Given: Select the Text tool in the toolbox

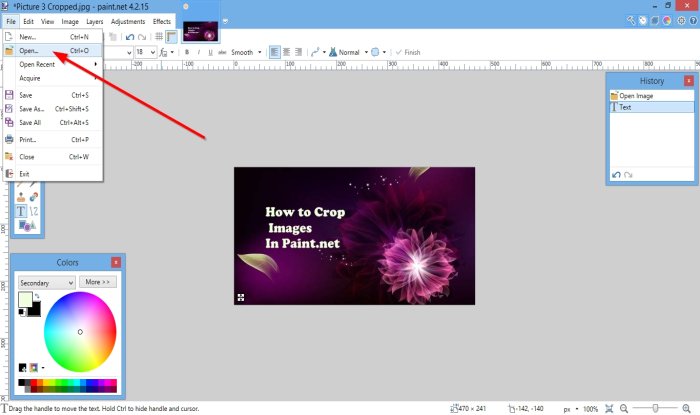Looking at the screenshot, I should tap(19, 211).
